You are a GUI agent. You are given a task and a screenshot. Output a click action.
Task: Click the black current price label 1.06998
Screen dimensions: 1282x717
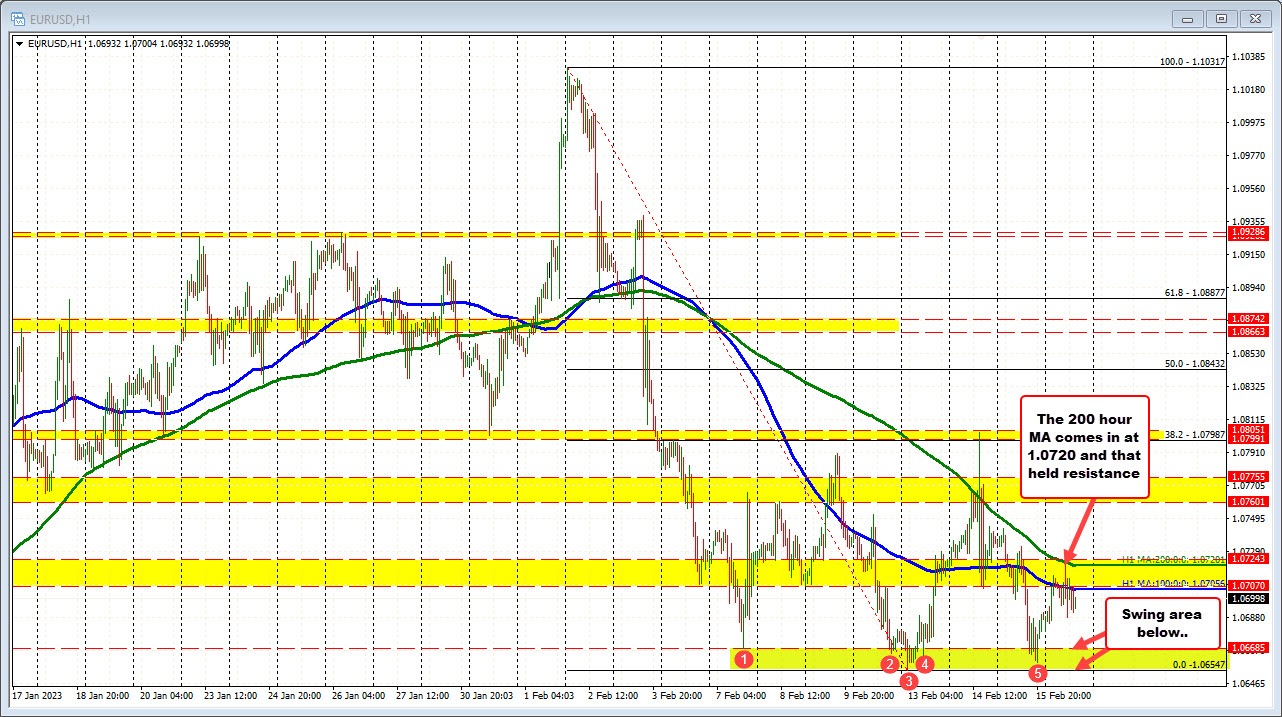[1248, 598]
